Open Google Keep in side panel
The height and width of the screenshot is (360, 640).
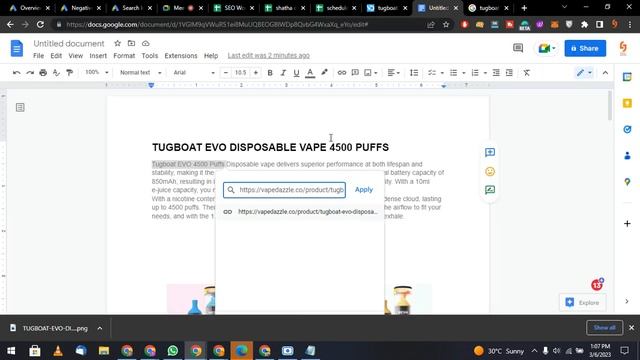[627, 103]
